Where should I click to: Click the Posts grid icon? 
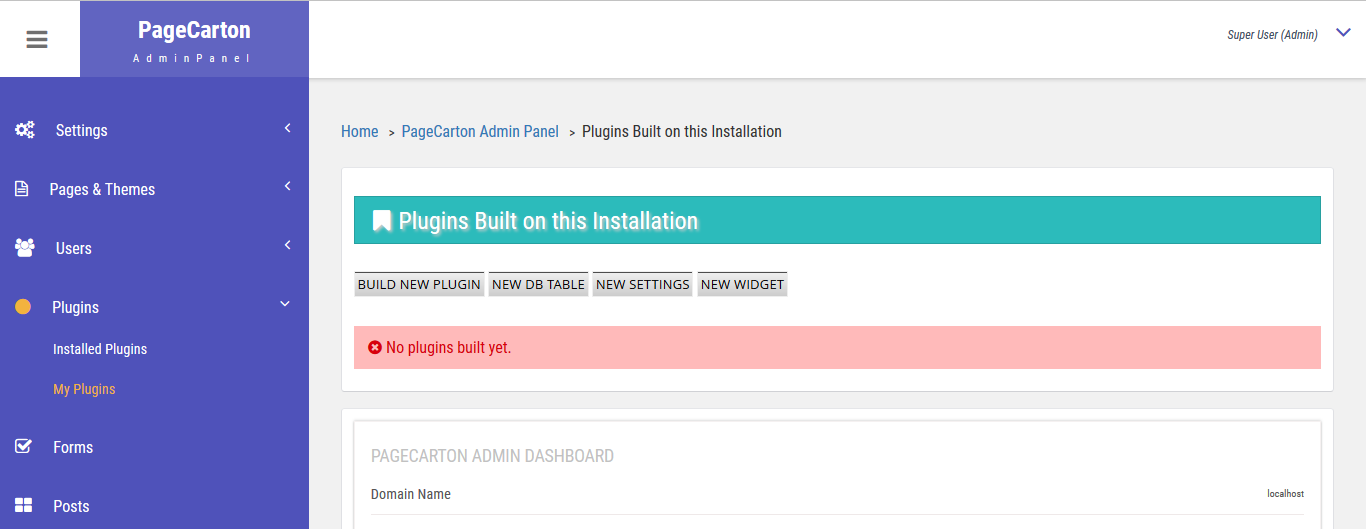[23, 506]
